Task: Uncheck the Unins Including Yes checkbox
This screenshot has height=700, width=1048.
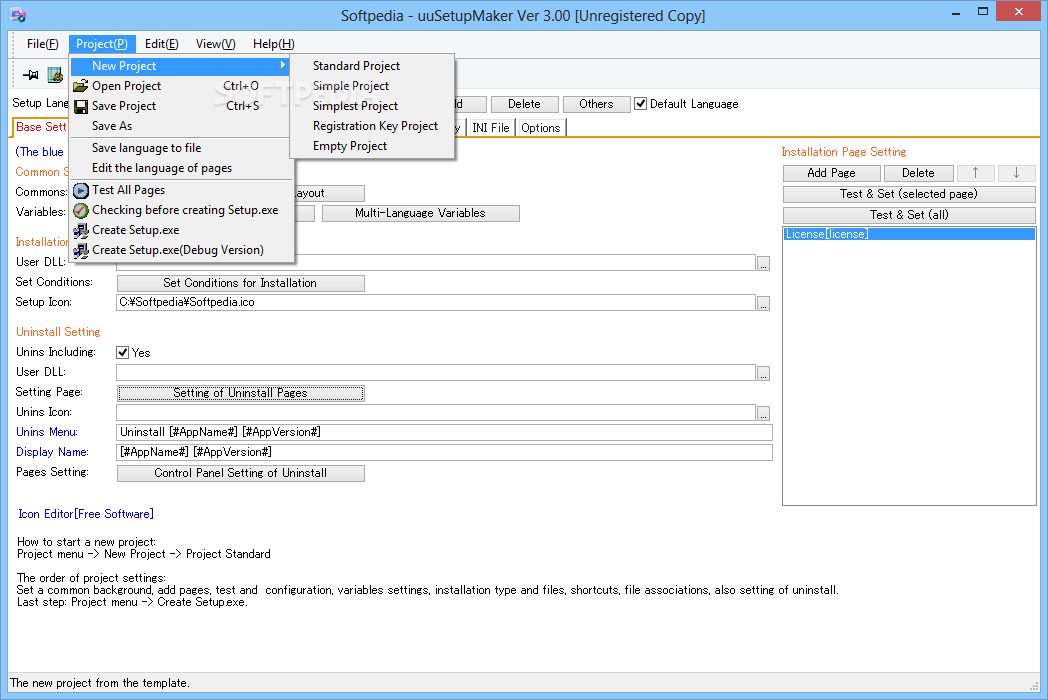Action: pos(122,352)
